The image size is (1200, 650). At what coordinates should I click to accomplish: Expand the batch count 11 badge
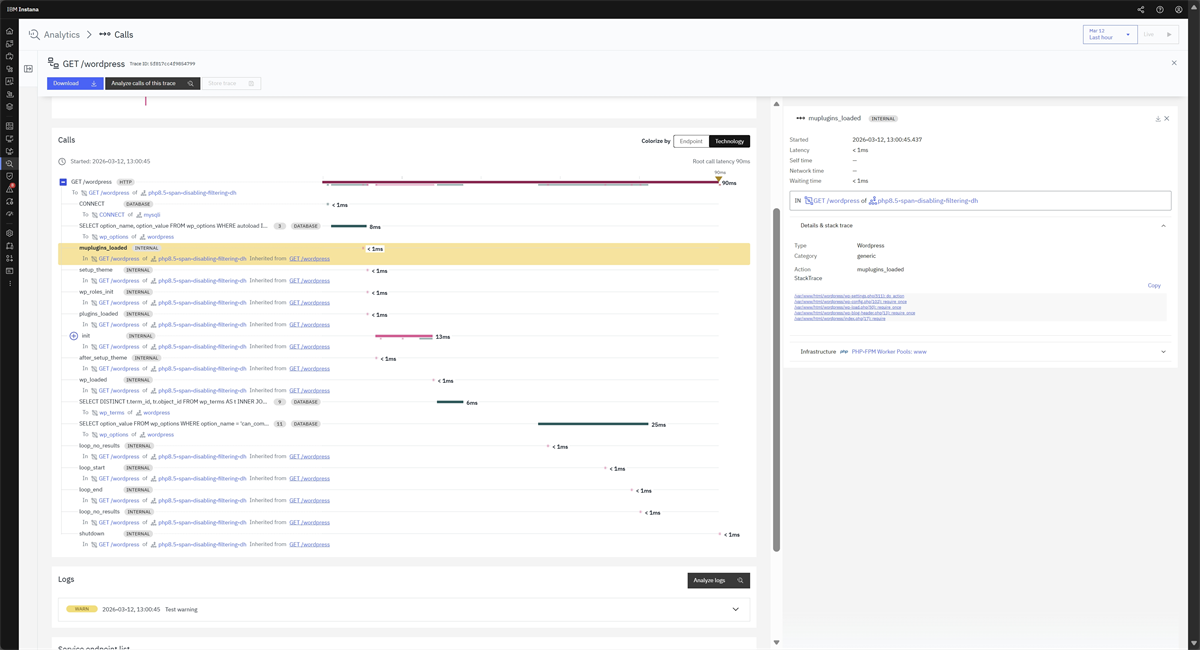point(280,424)
